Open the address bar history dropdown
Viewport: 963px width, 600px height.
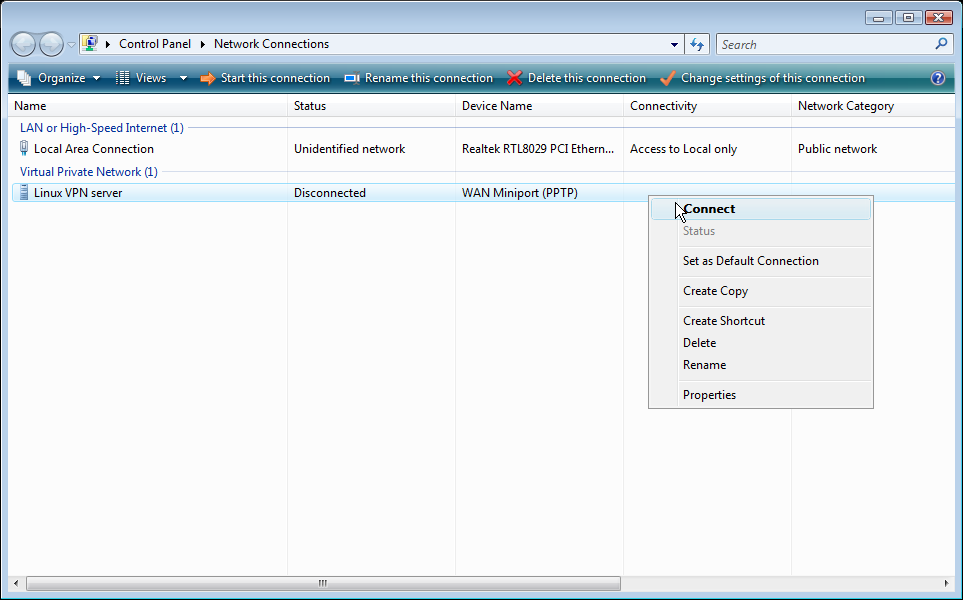(x=674, y=44)
